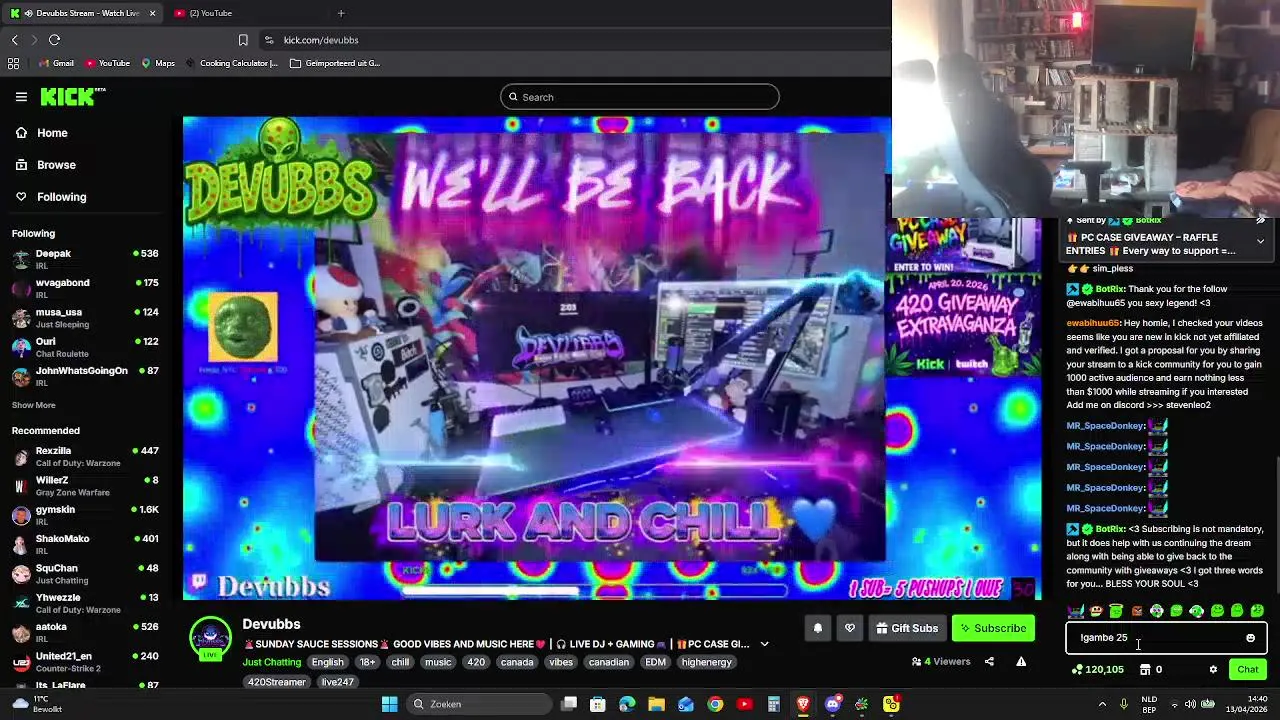Screen dimensions: 1280x720
Task: Toggle follow heart for Devubbs
Action: click(x=850, y=628)
